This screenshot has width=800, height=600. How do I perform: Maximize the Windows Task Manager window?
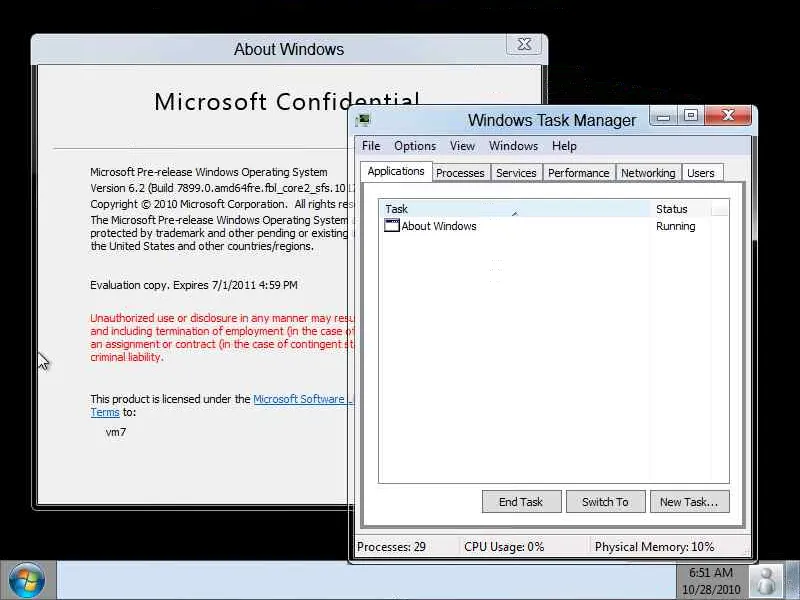click(691, 116)
